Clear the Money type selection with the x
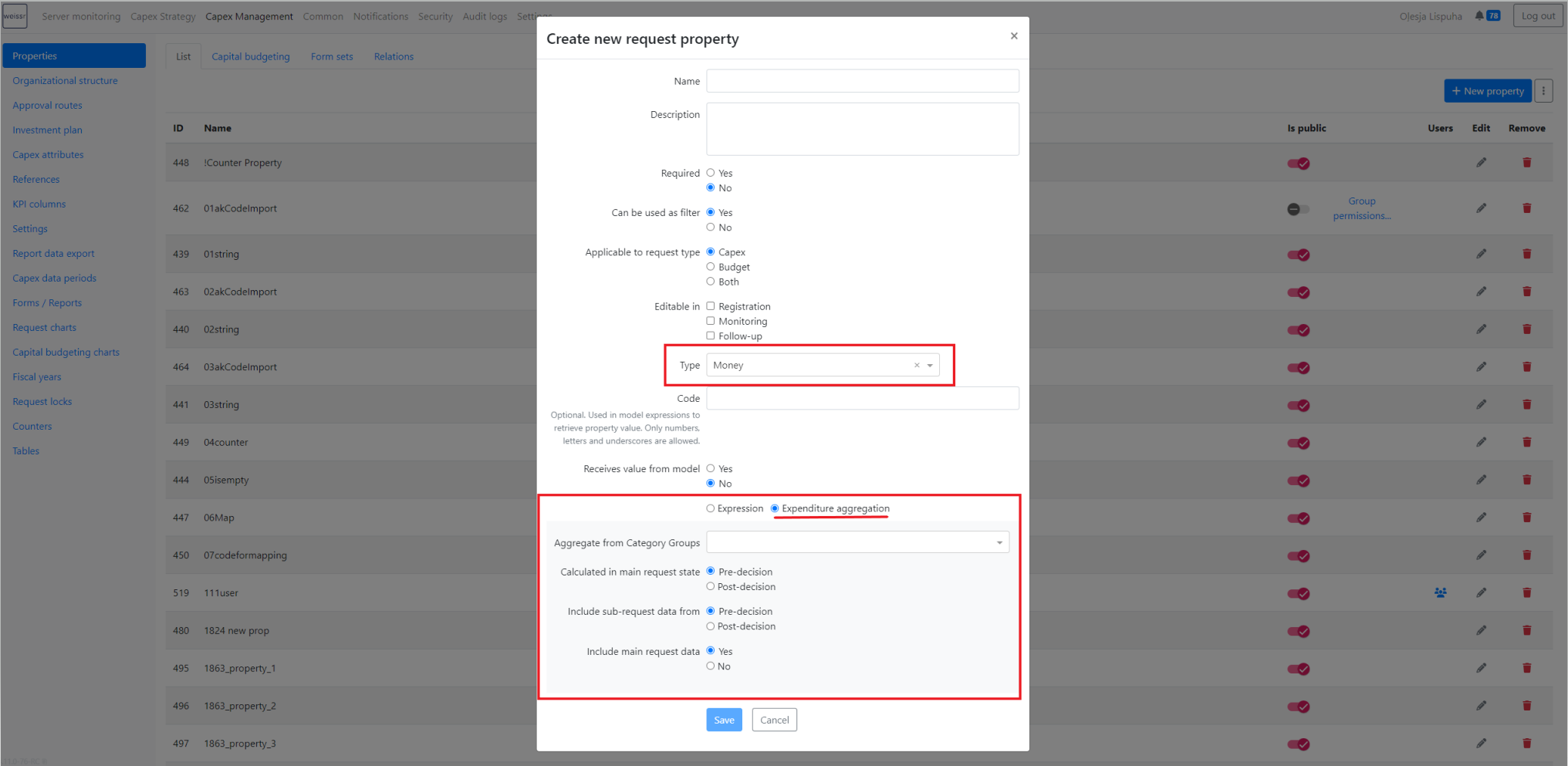The image size is (1568, 766). (x=917, y=366)
